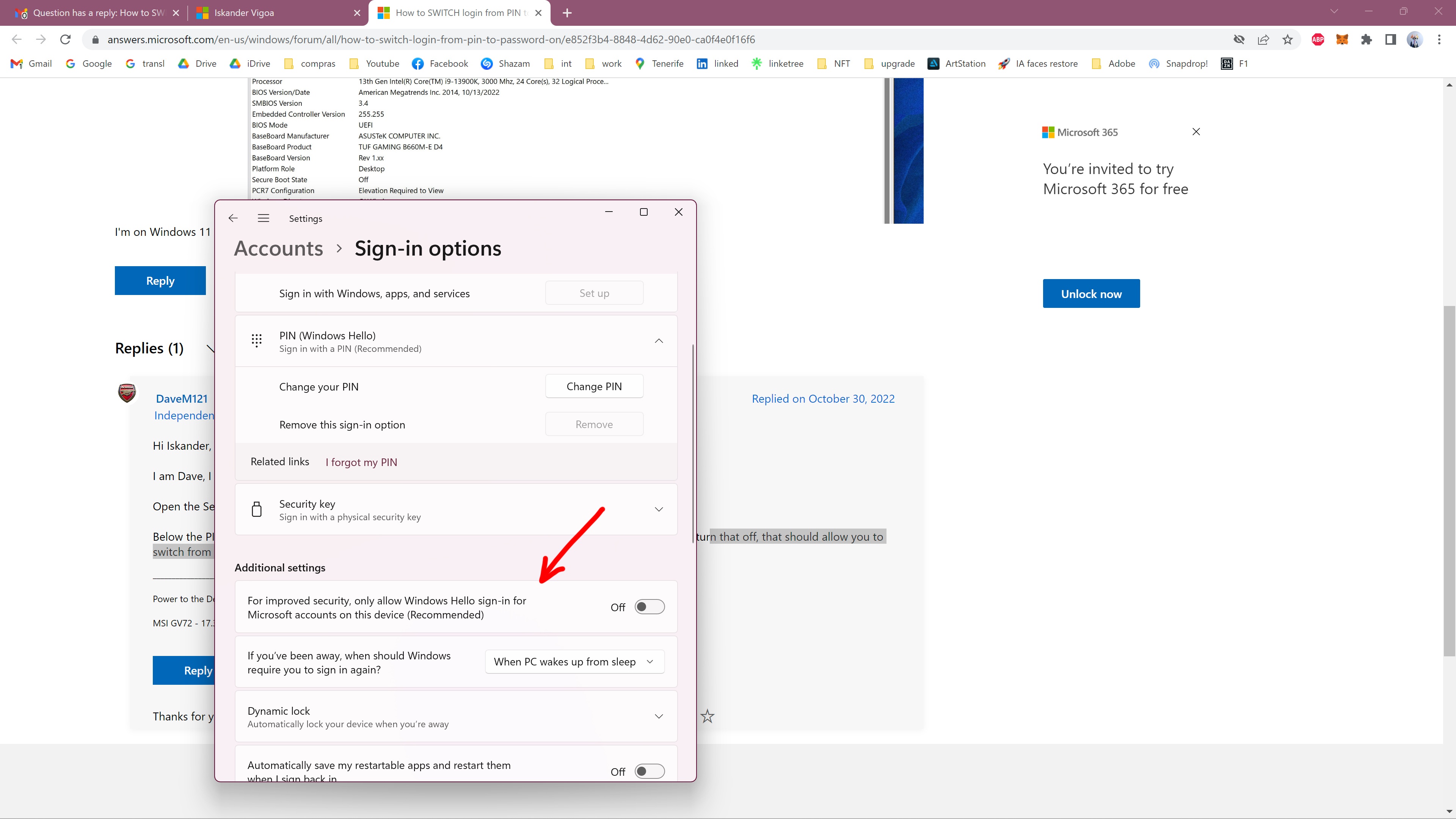Click the Reply button below the question
The image size is (1456, 819).
[160, 281]
